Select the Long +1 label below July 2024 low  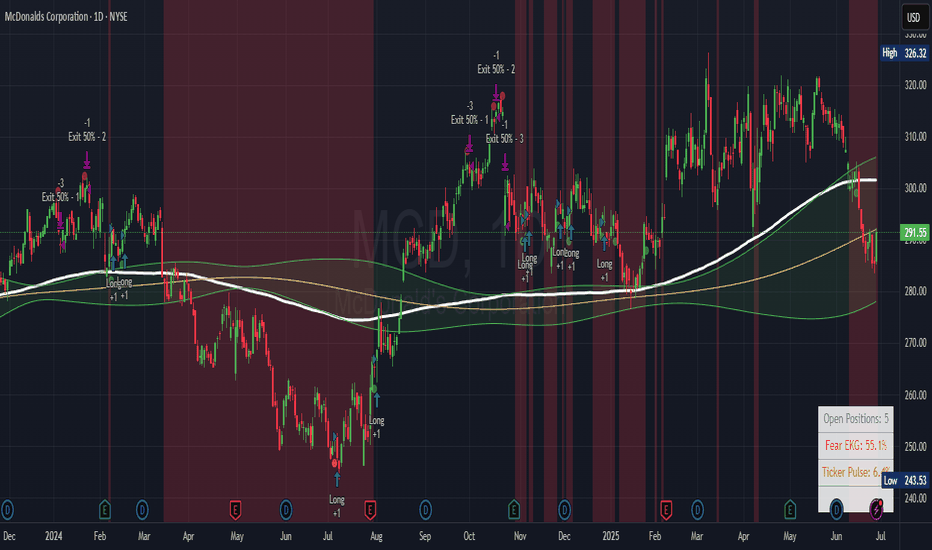click(x=337, y=506)
